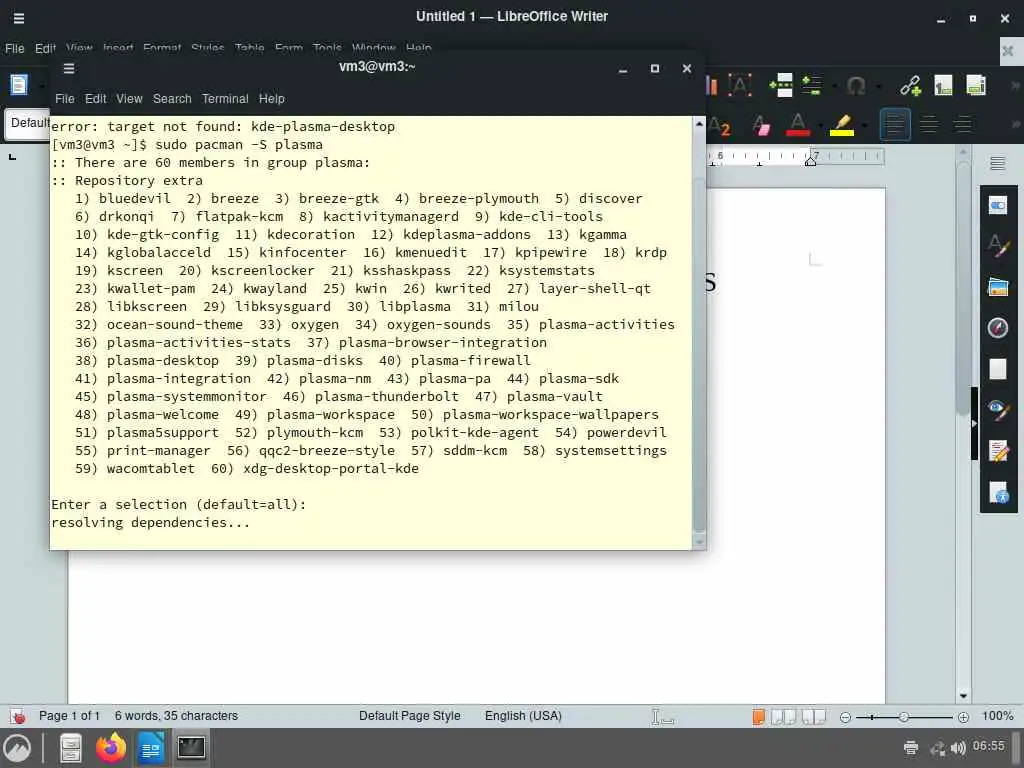This screenshot has width=1024, height=768.
Task: Open the Writer File menu
Action: 14,48
